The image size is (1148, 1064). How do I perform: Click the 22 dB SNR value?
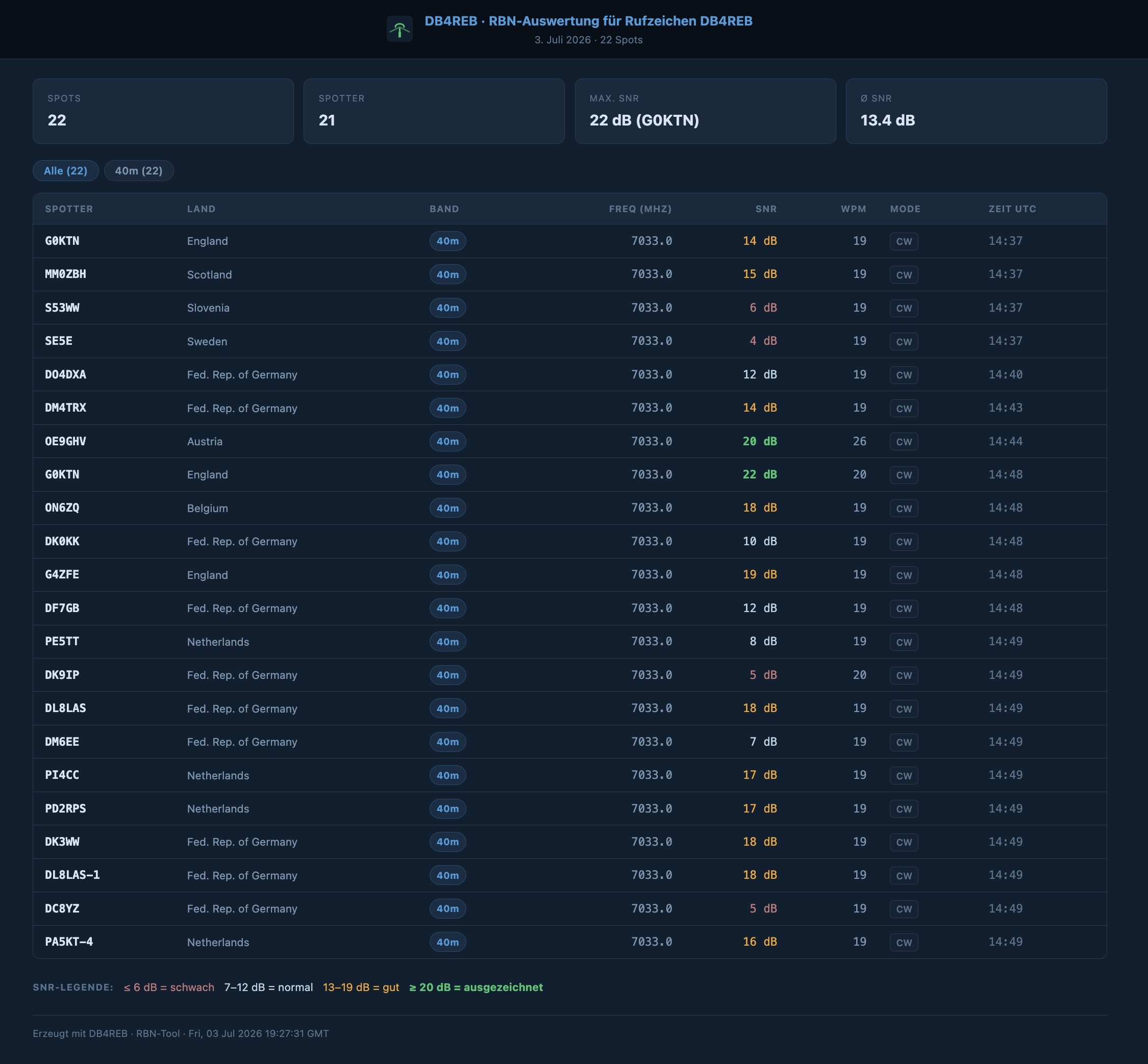pos(760,474)
